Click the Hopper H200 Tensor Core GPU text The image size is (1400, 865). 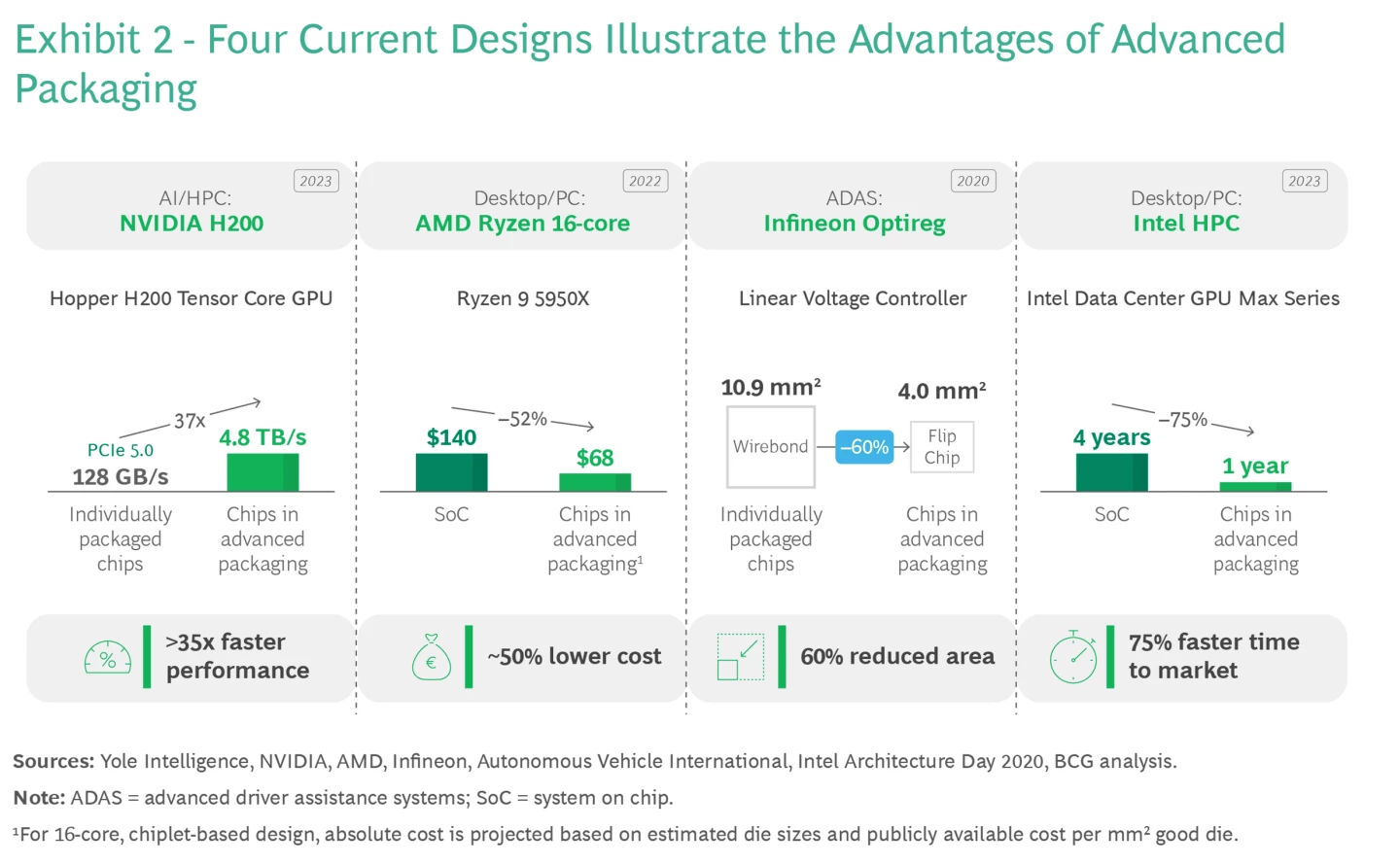pyautogui.click(x=192, y=299)
